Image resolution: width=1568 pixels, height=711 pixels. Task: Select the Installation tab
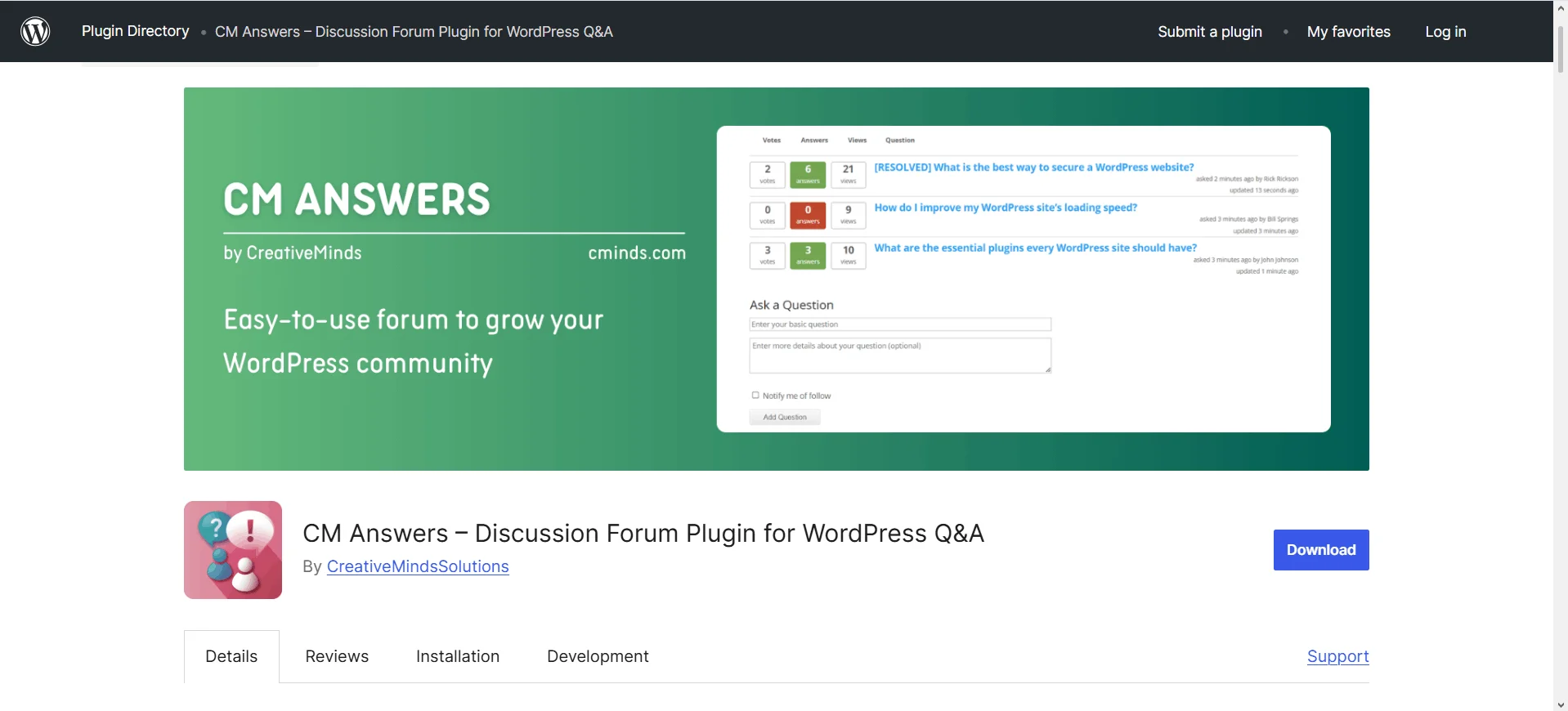457,656
